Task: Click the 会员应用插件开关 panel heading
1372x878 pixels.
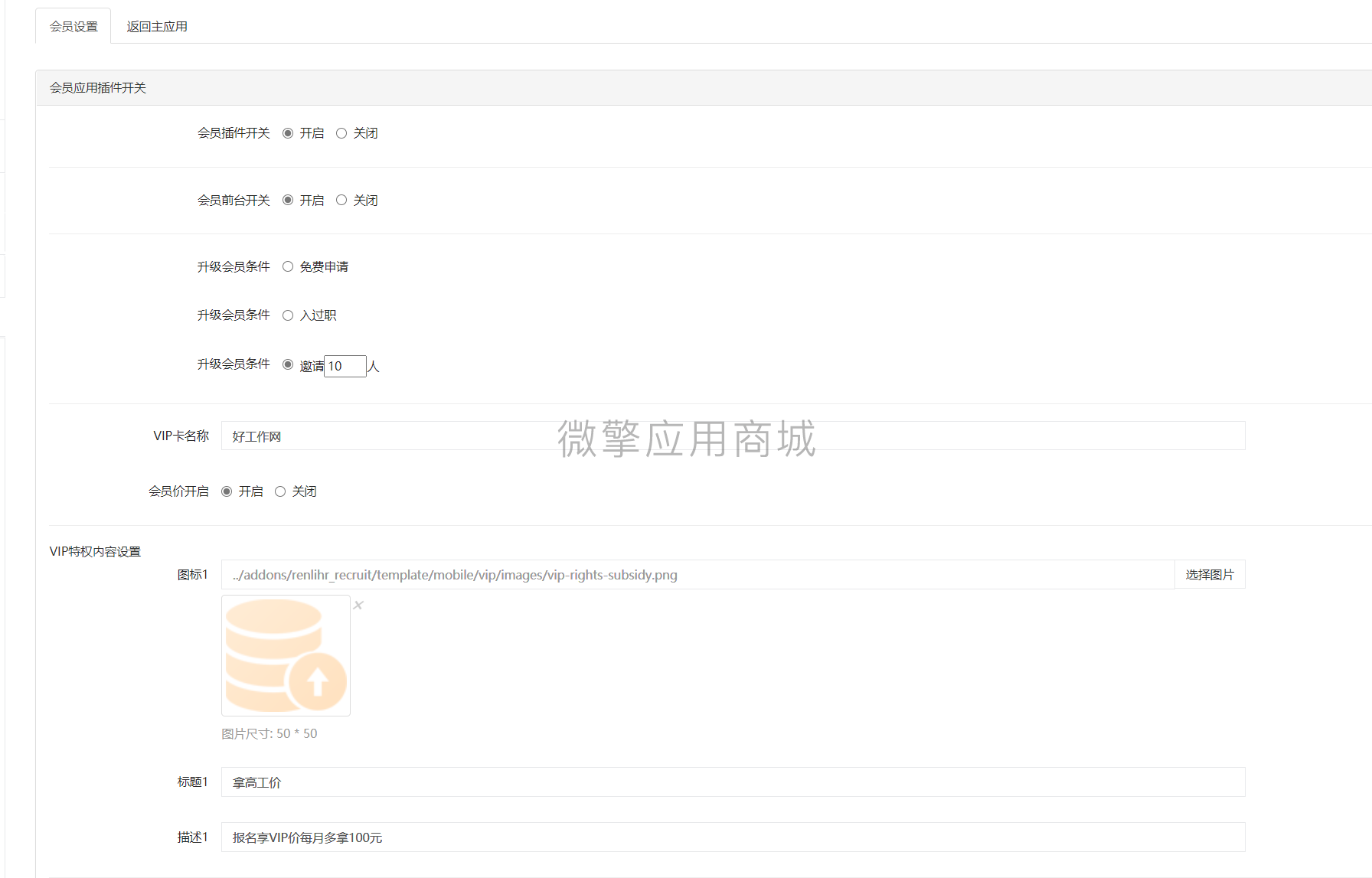Action: [x=98, y=88]
